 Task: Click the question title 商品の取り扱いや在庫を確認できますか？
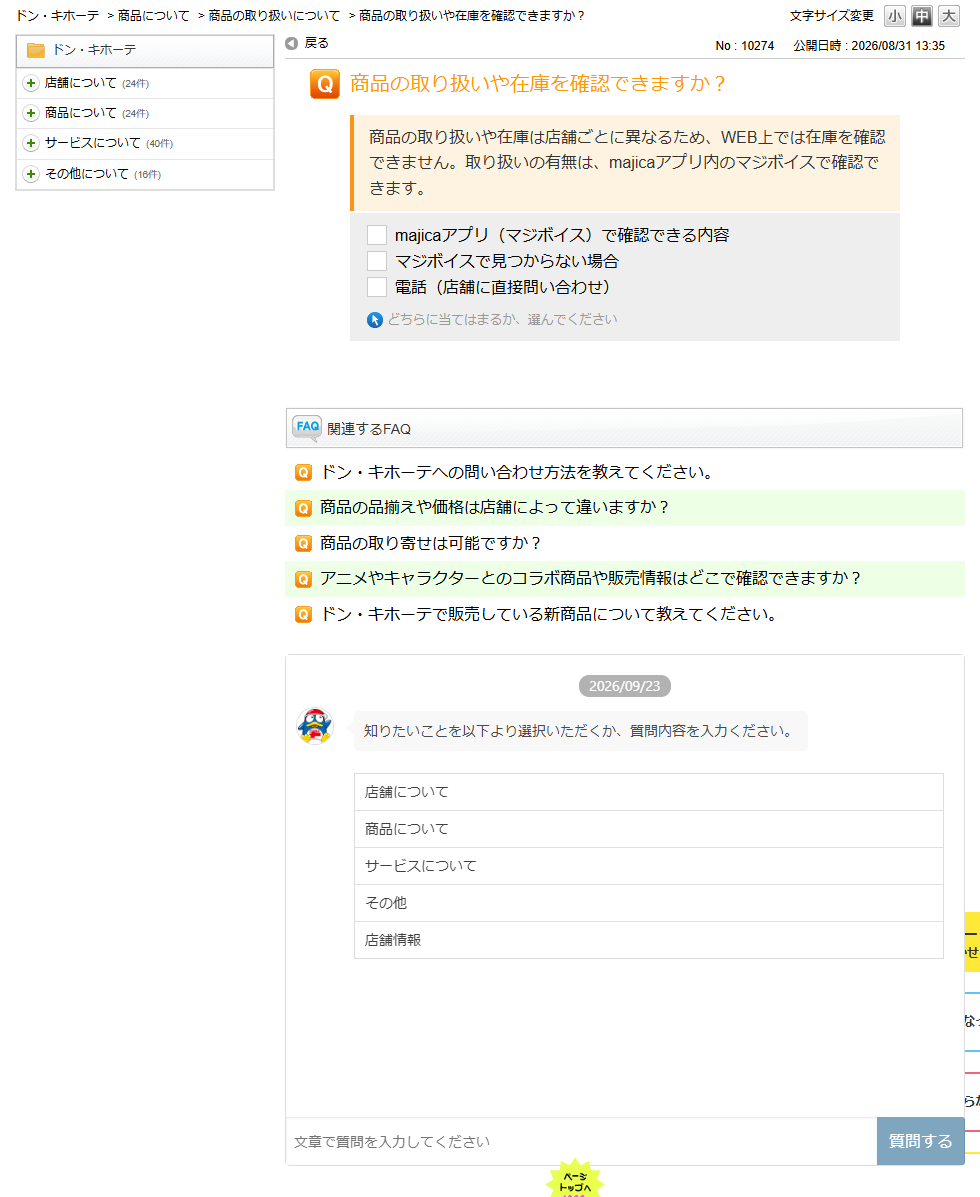pos(537,84)
